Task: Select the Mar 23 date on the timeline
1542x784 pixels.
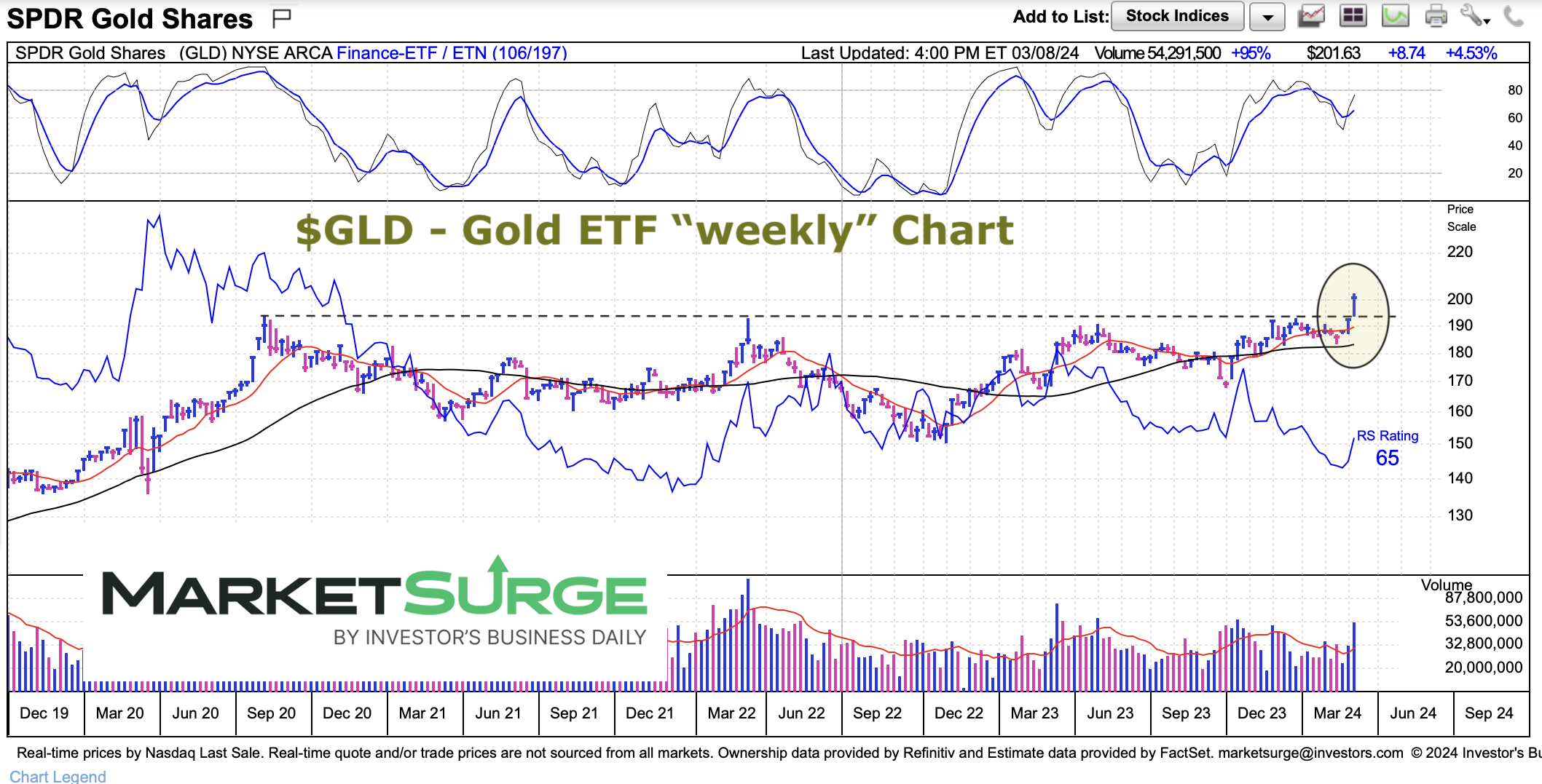Action: coord(1035,713)
